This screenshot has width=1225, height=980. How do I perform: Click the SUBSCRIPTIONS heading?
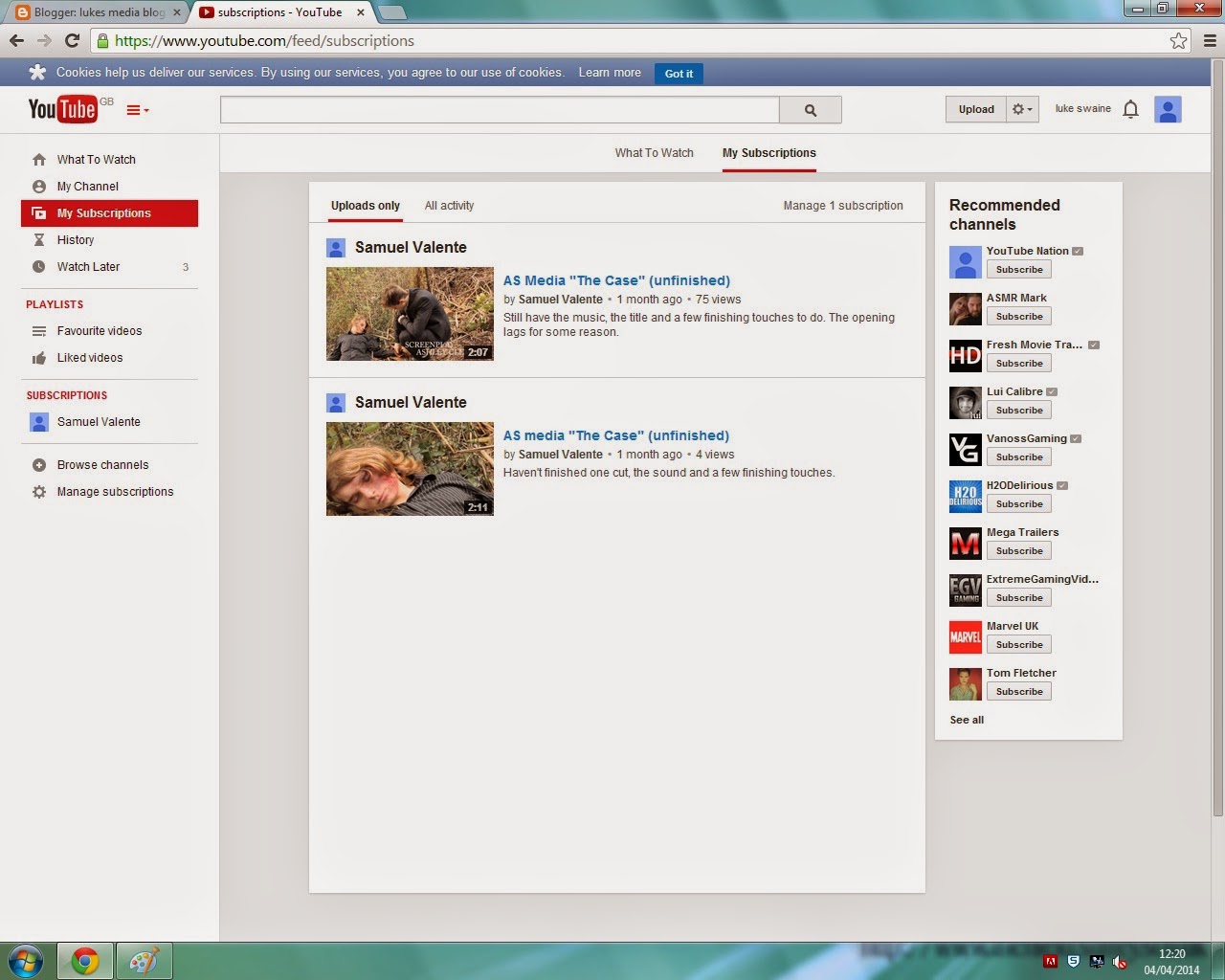[66, 395]
